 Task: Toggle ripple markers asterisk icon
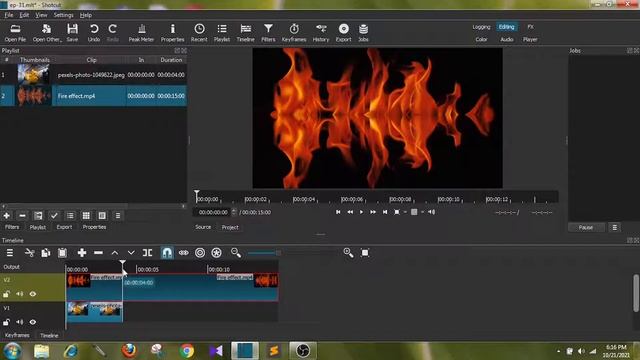pyautogui.click(x=216, y=253)
